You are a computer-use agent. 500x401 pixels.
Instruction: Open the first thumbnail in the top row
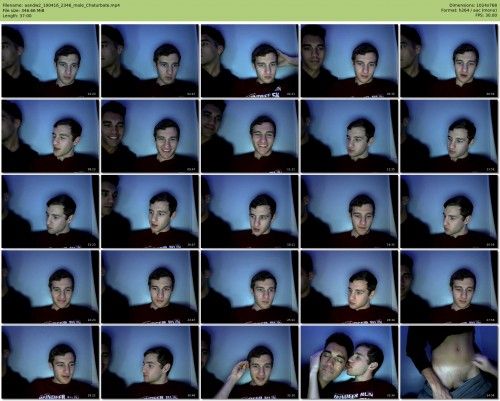[50, 61]
